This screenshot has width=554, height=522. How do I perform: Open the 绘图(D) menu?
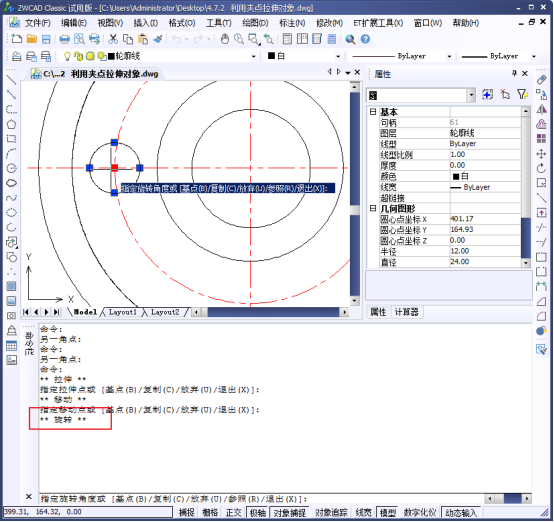pos(255,23)
